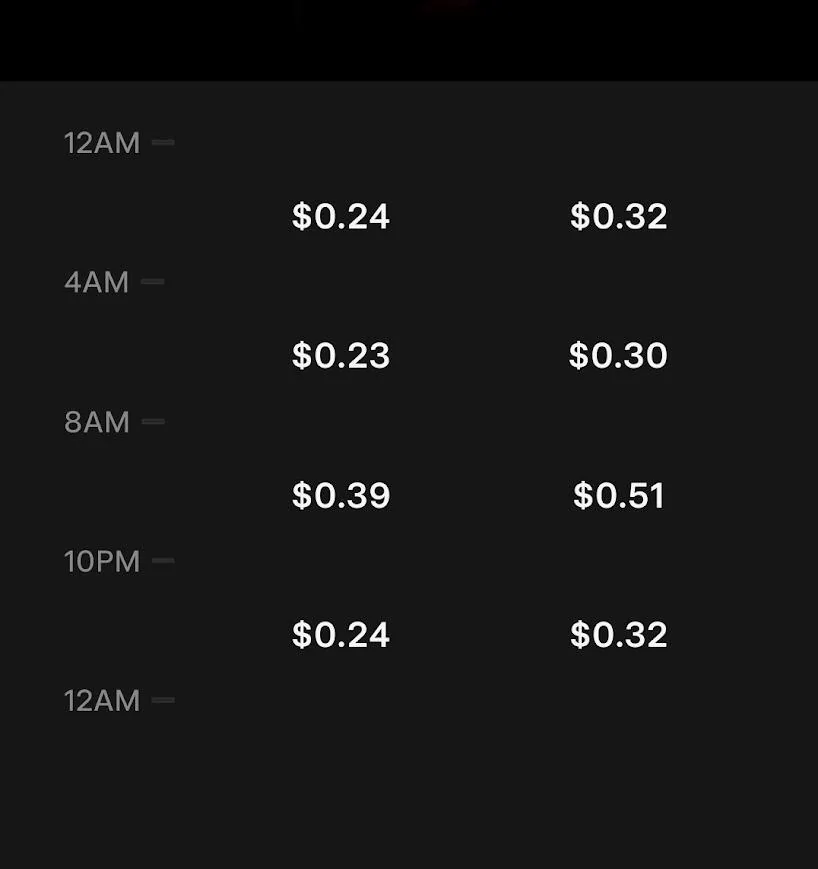Click the $0.24 rate after 10PM
Viewport: 818px width, 869px height.
[x=340, y=635]
